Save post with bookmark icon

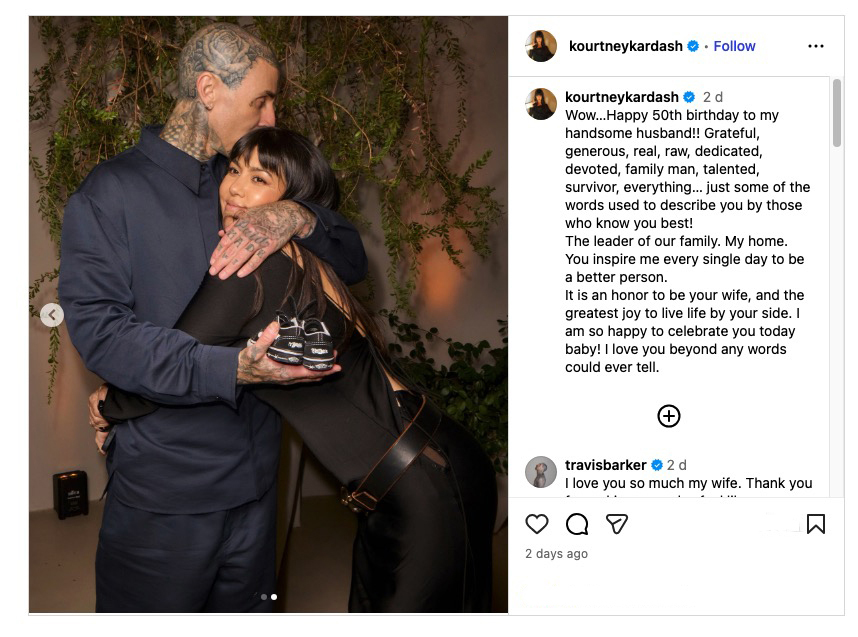[815, 524]
